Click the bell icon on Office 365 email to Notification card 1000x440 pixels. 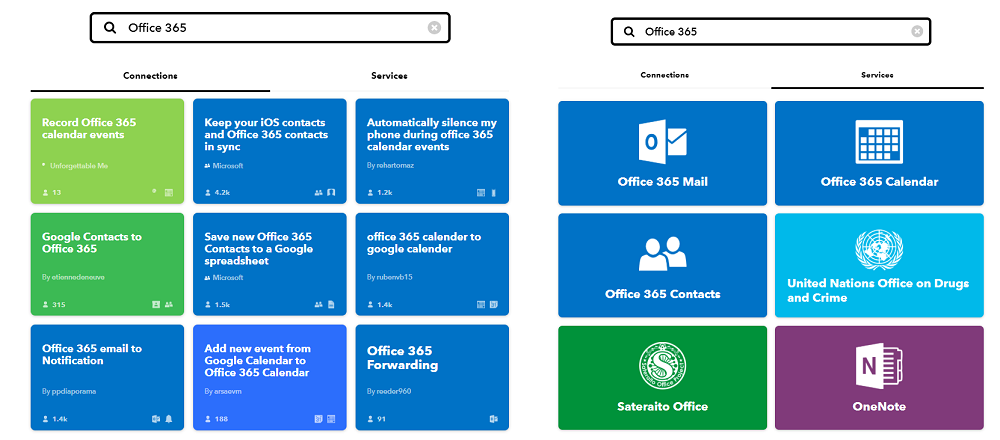tap(169, 419)
